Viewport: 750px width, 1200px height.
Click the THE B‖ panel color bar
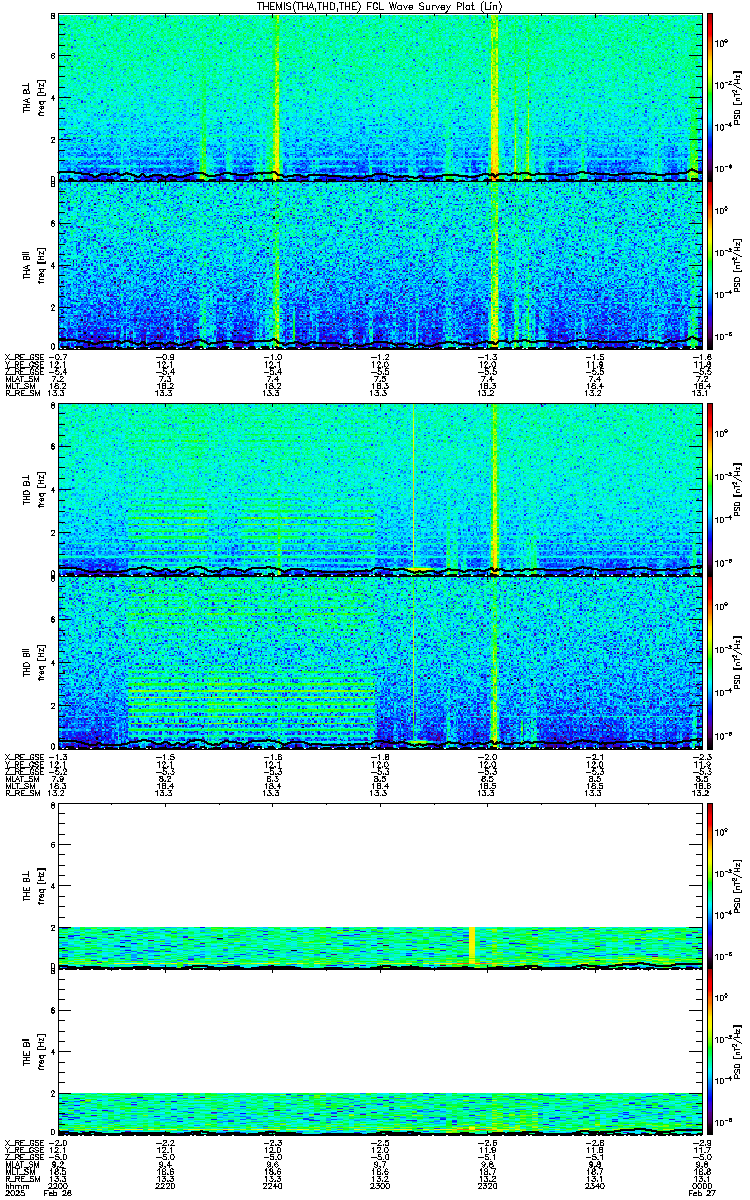pyautogui.click(x=709, y=1053)
